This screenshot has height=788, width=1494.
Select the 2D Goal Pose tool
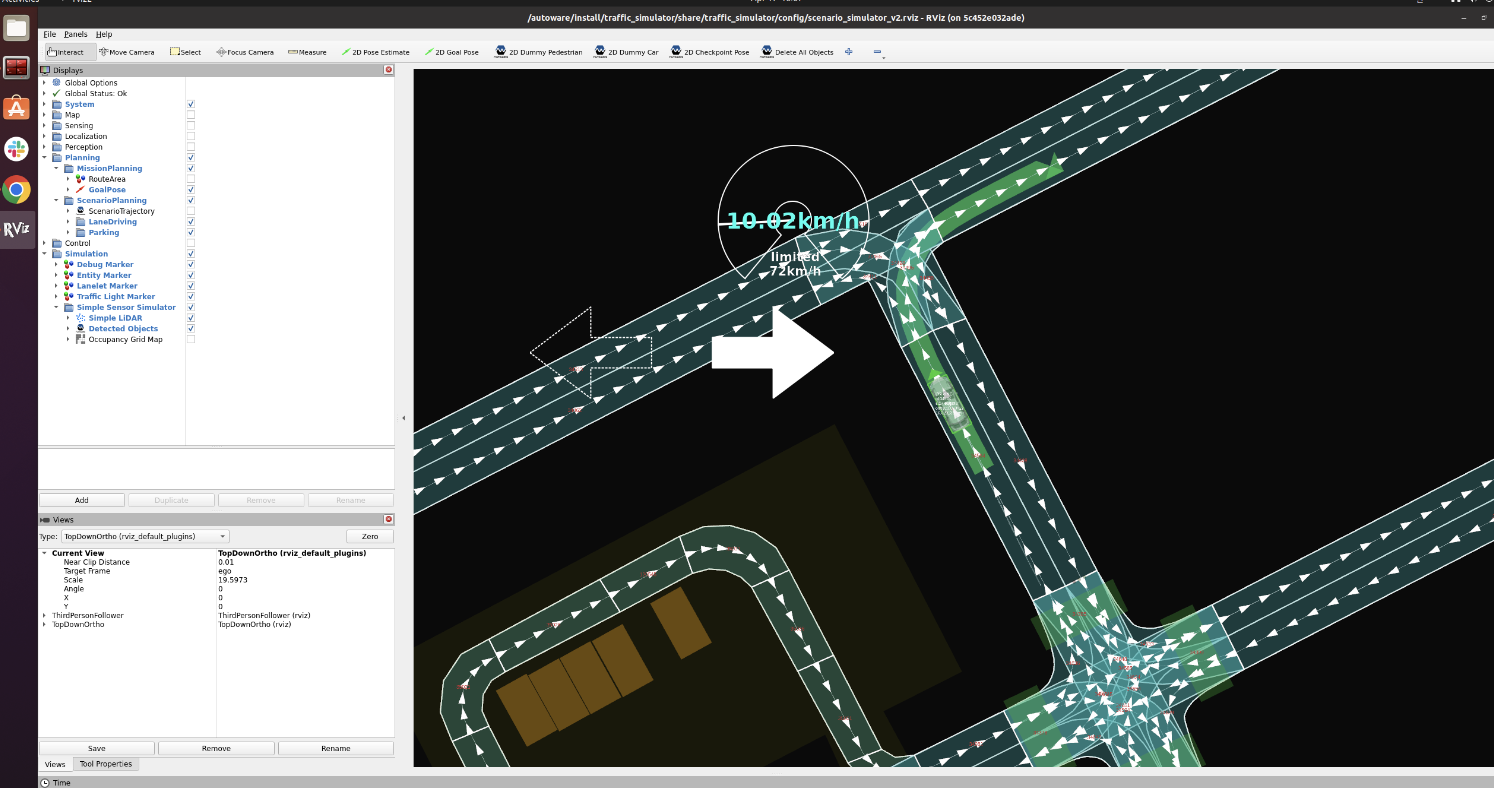pos(451,52)
